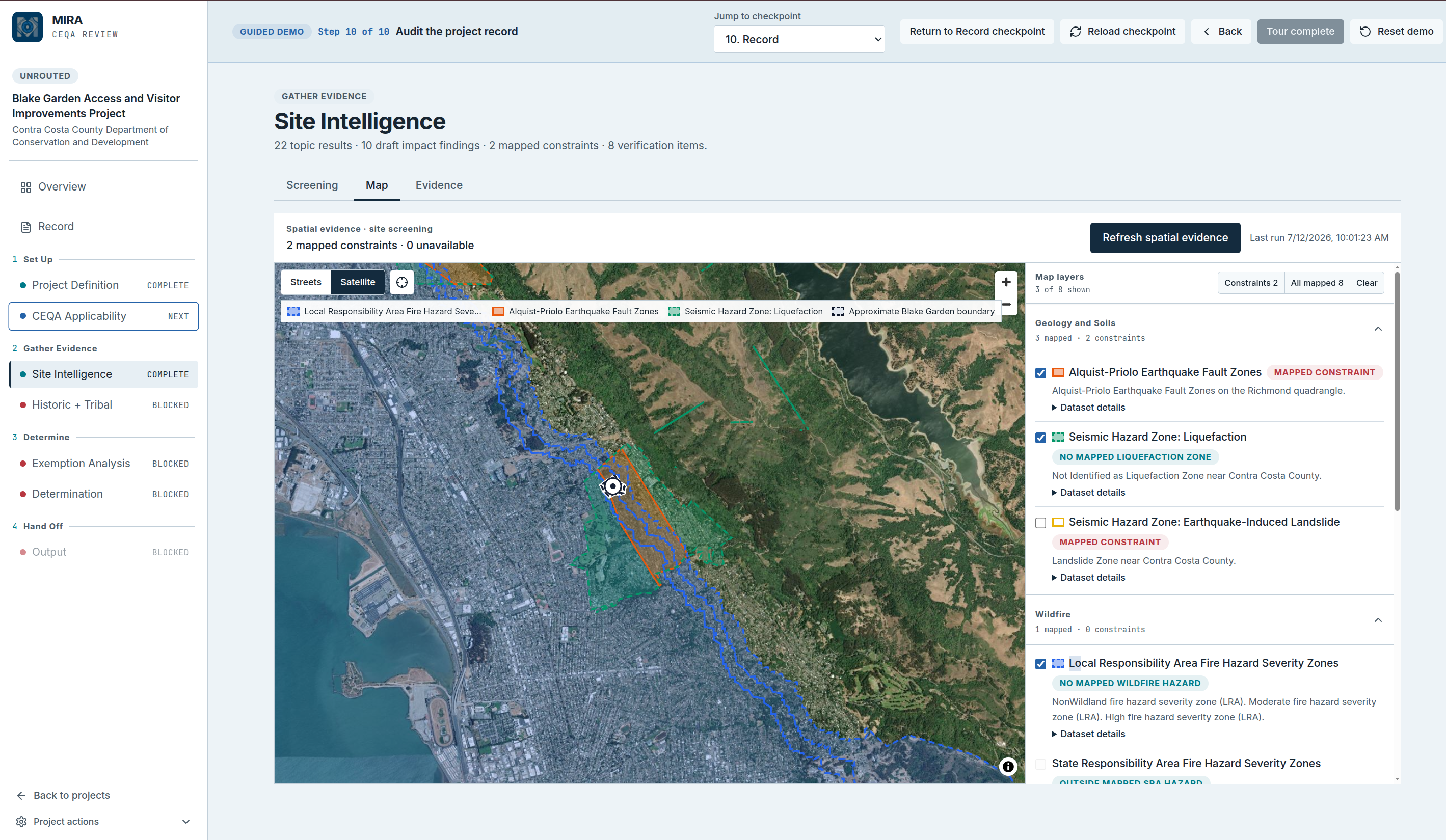Click Output status dot
The width and height of the screenshot is (1446, 840).
[x=22, y=552]
